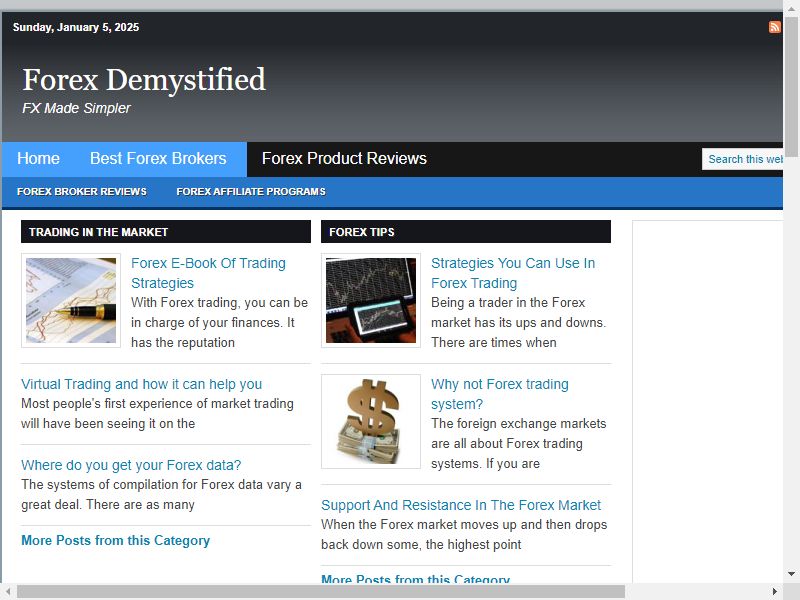
Task: Click the horizontal scrollbar right arrow
Action: click(775, 592)
